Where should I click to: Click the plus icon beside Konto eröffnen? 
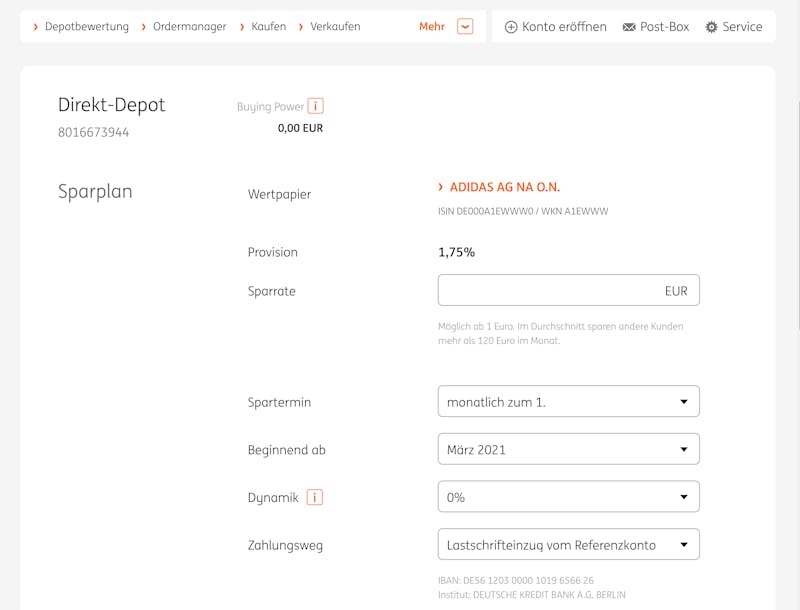511,27
